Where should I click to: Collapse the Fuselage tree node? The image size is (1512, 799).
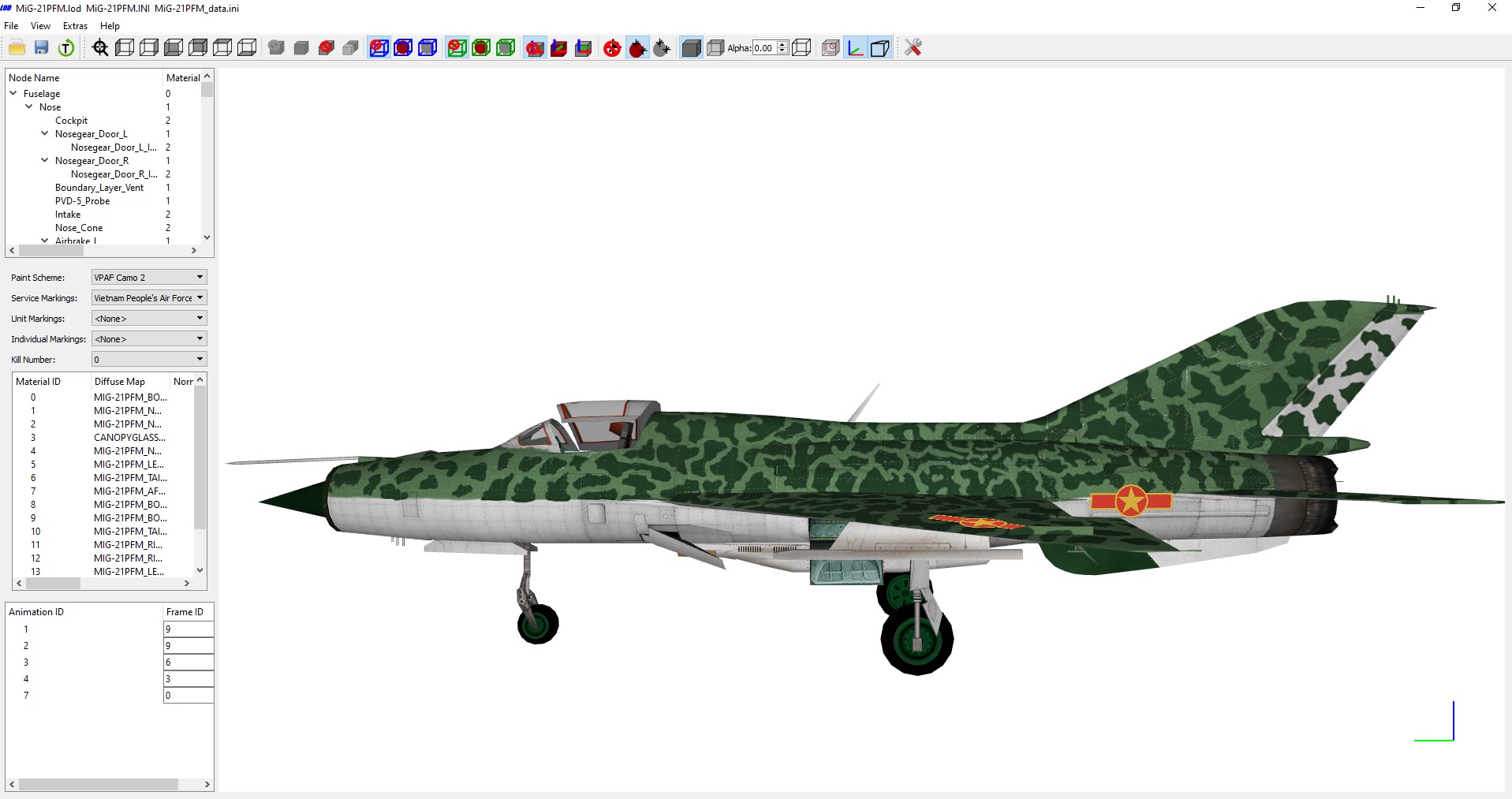point(13,93)
